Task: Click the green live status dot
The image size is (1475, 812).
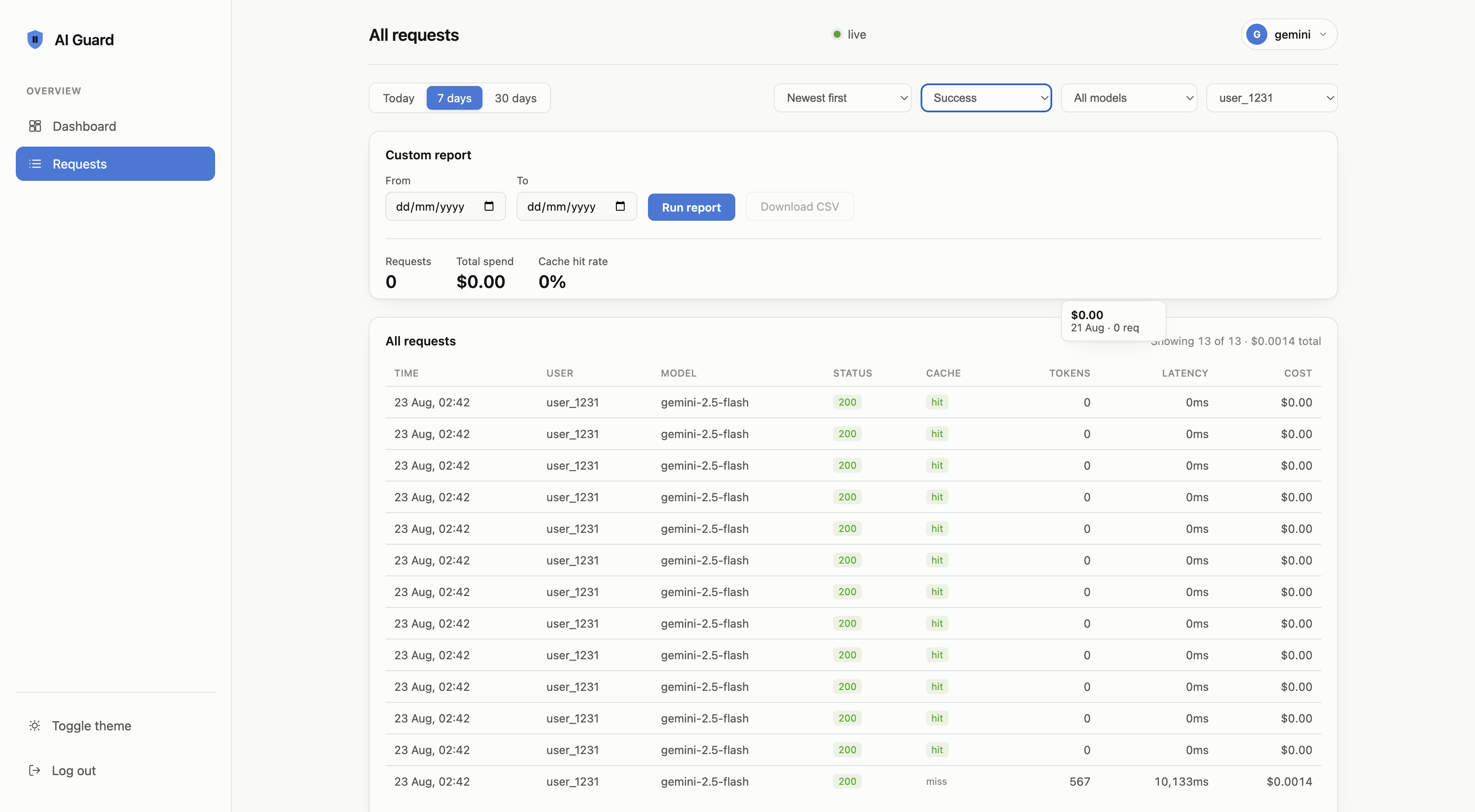Action: pos(837,34)
